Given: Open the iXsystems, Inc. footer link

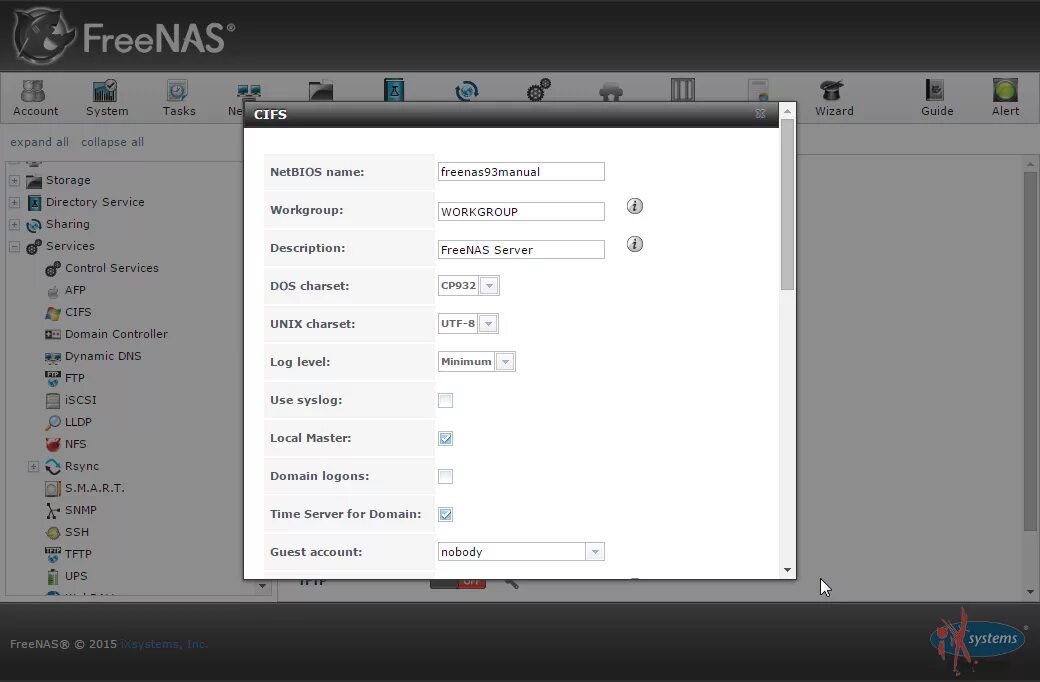Looking at the screenshot, I should pos(164,644).
